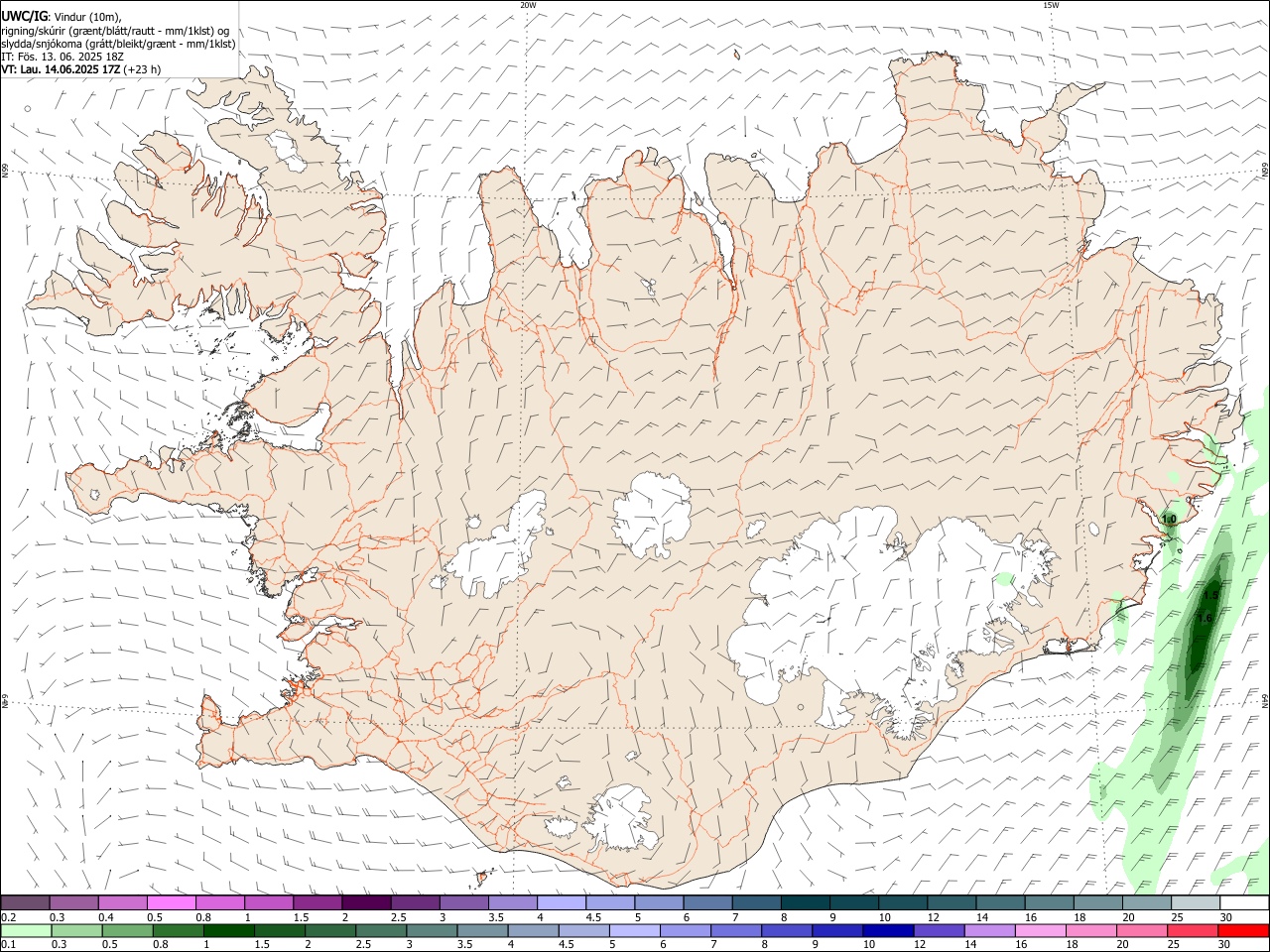Select the lower-row pink swatch labeled 20
Screen dimensions: 1270x952
(1141, 931)
